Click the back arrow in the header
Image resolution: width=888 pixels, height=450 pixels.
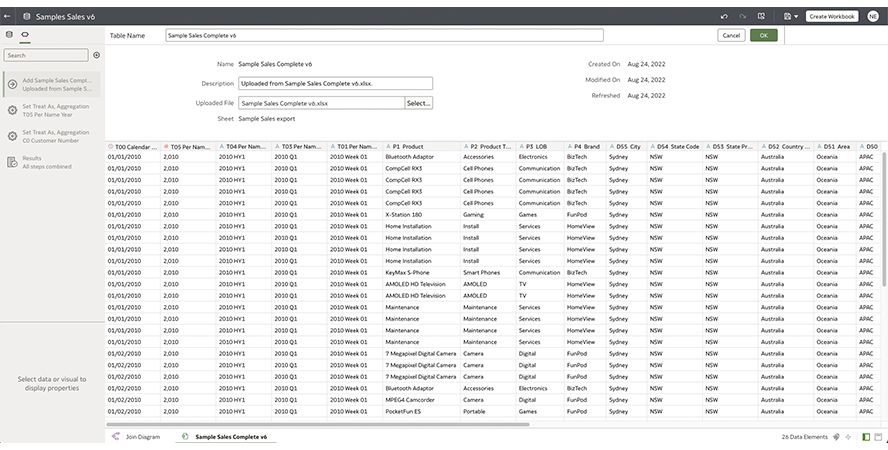tap(8, 16)
